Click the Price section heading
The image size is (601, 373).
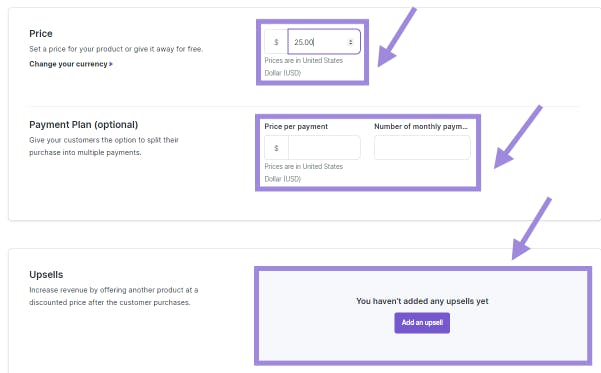tap(41, 33)
